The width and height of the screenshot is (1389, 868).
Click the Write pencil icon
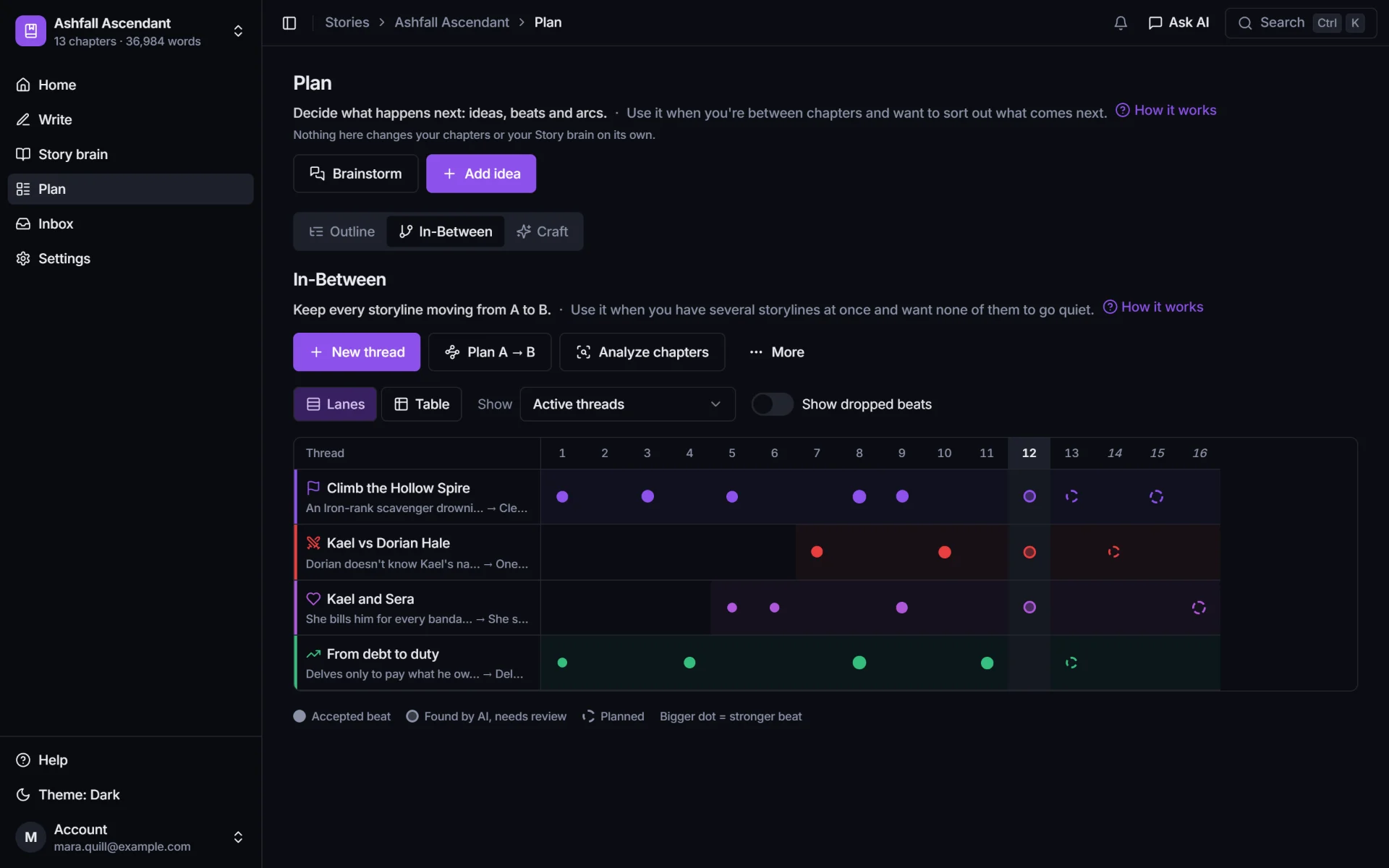(x=23, y=119)
